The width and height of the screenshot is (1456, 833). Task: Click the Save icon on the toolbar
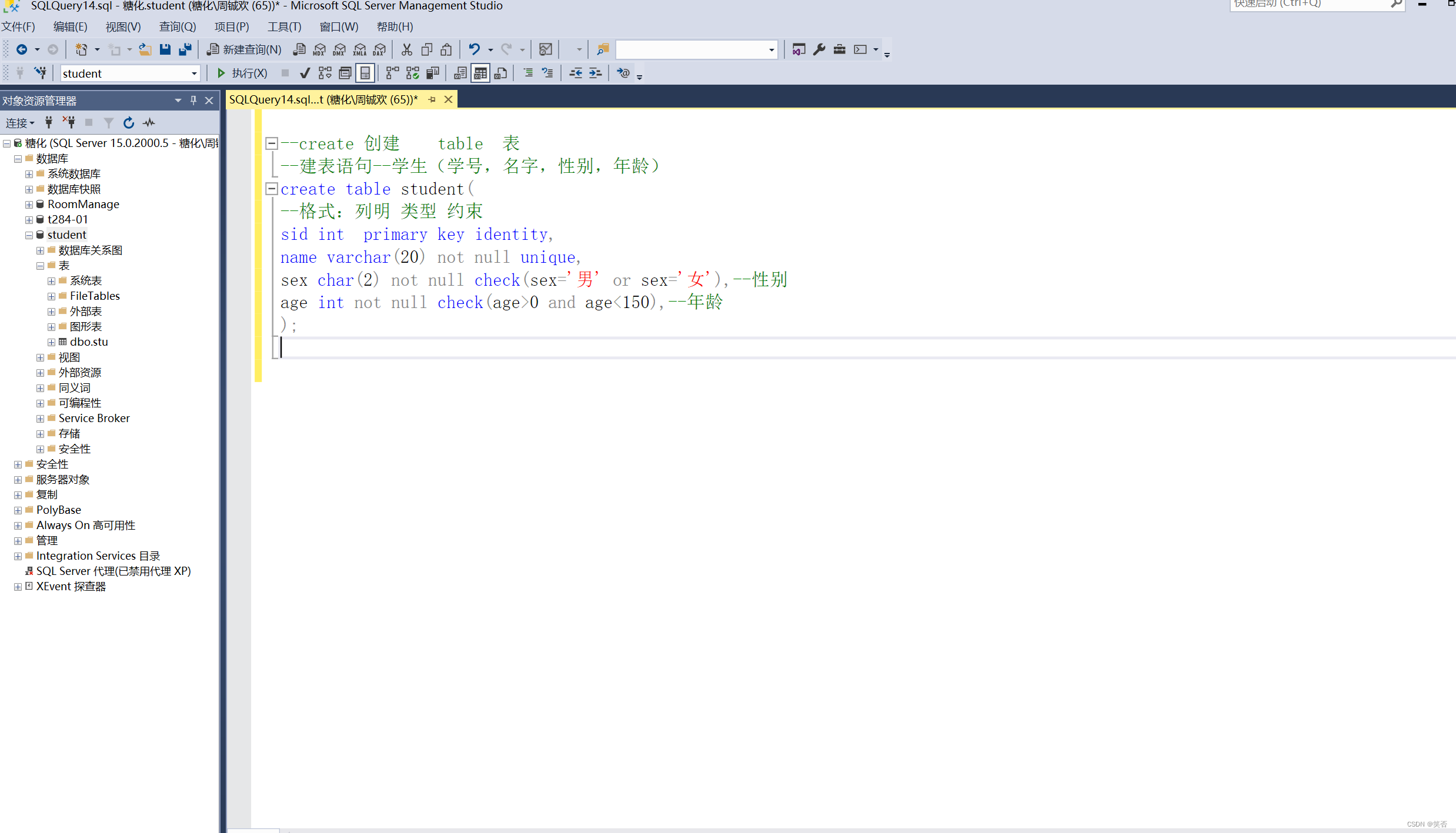point(165,49)
